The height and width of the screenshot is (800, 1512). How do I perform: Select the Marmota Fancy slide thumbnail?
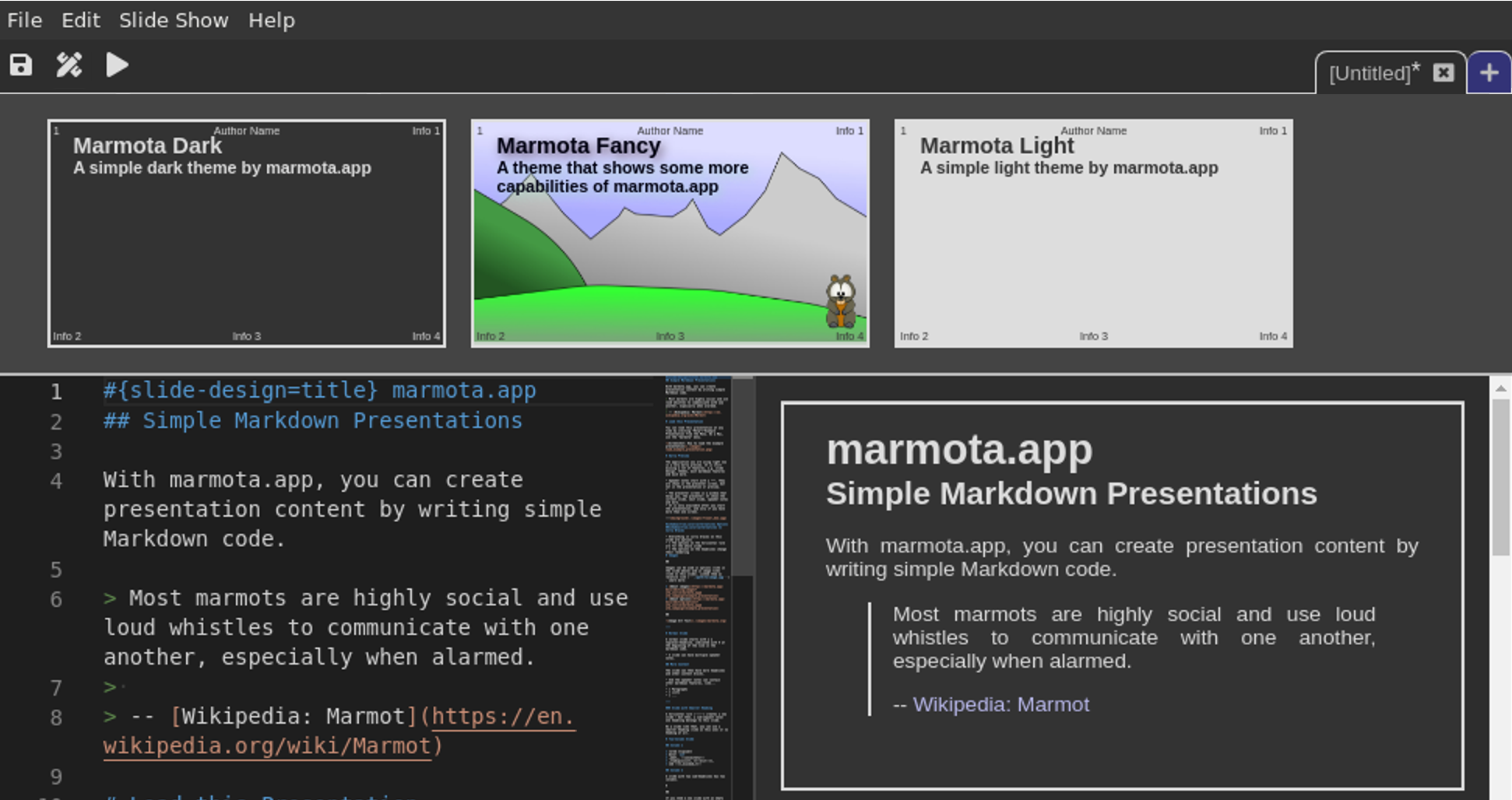pyautogui.click(x=669, y=233)
